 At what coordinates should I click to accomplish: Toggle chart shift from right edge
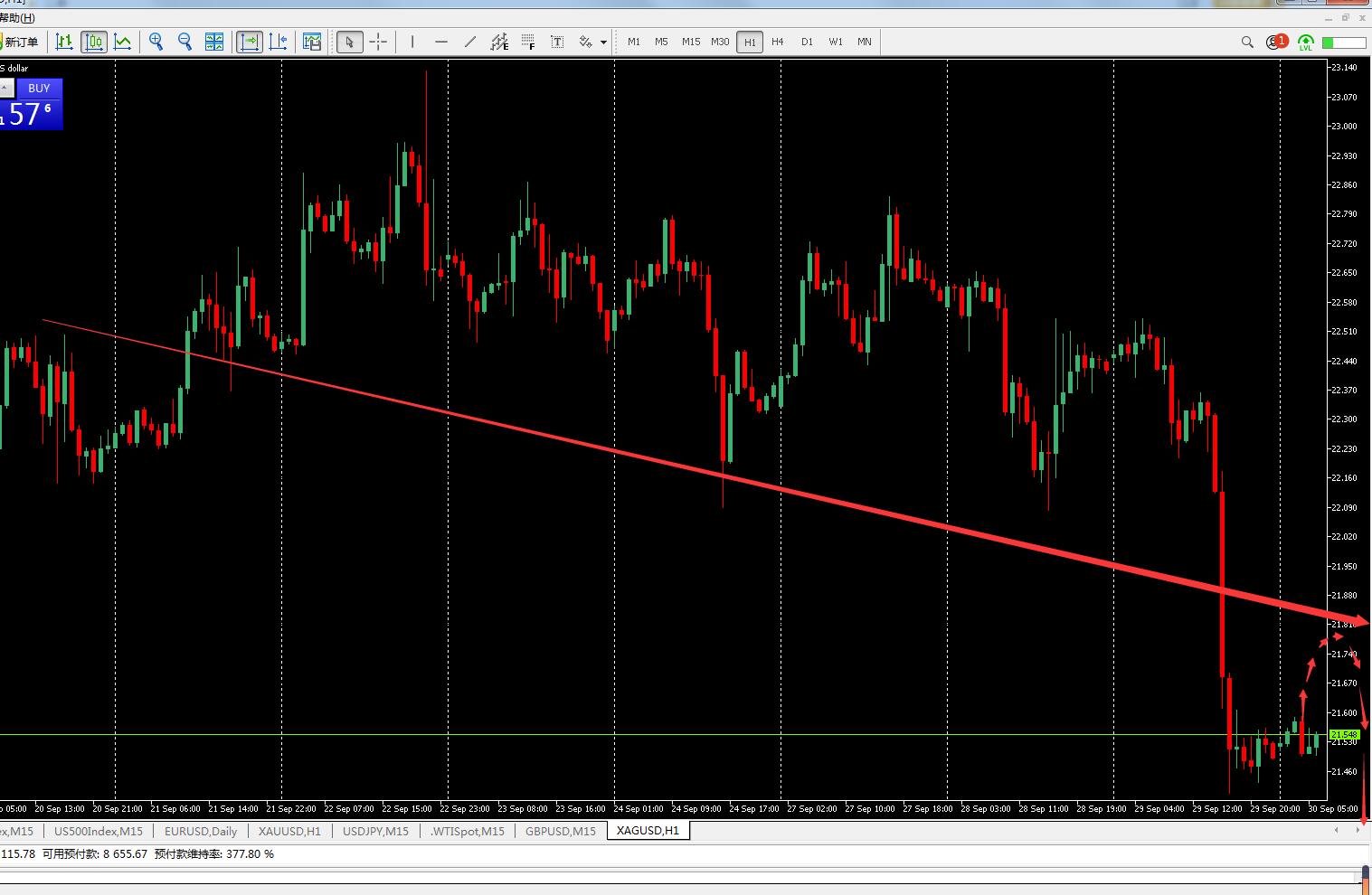click(x=279, y=42)
